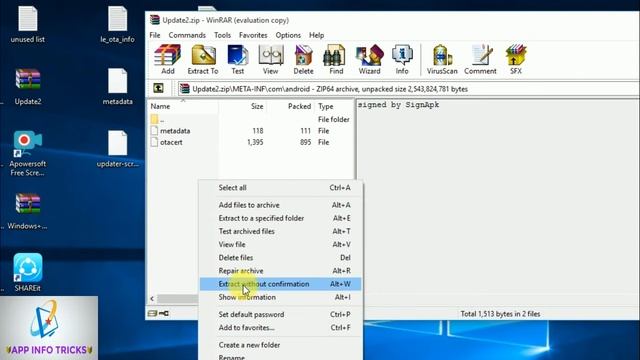Open the File menu

(x=155, y=35)
